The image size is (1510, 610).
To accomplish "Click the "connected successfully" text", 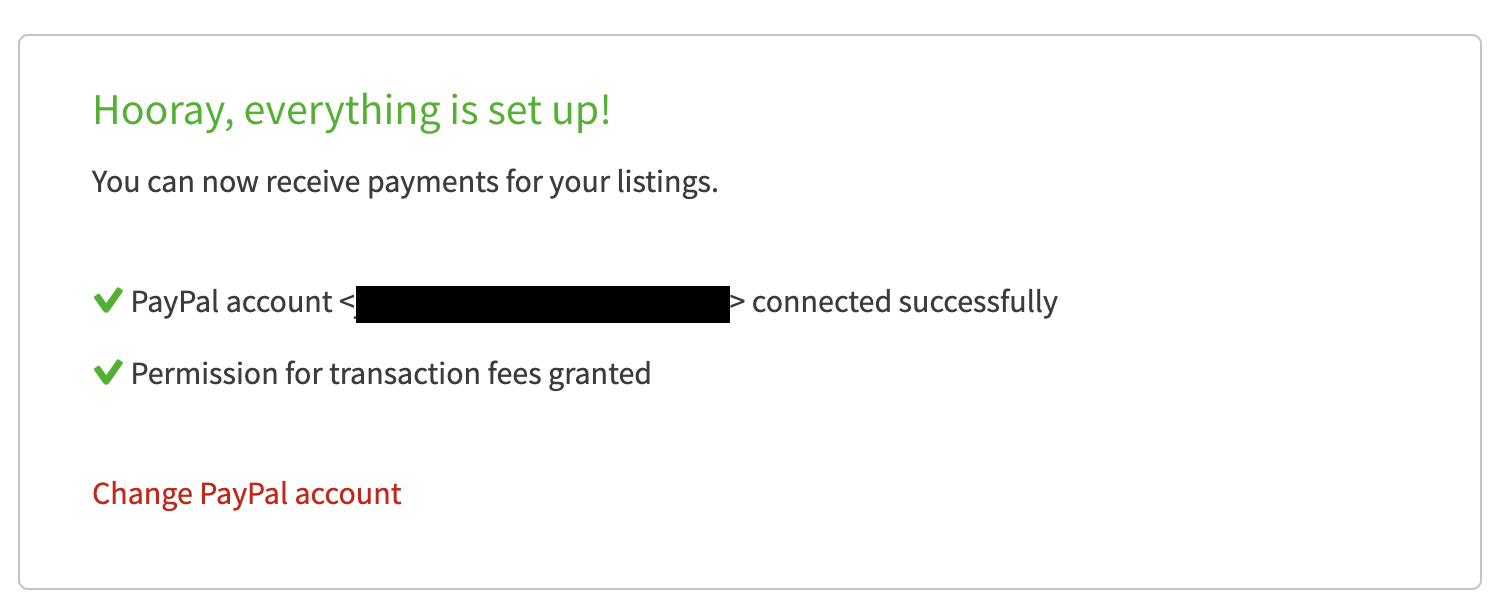I will [904, 301].
